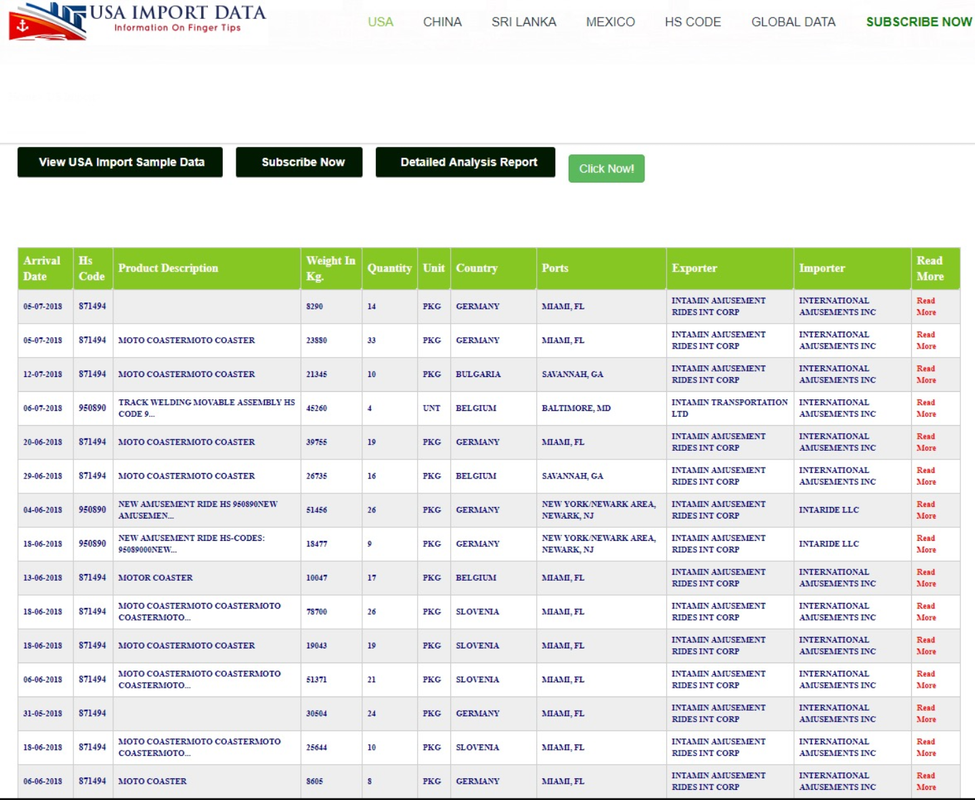975x800 pixels.
Task: Open Read More for the Bulgaria row
Action: [926, 374]
